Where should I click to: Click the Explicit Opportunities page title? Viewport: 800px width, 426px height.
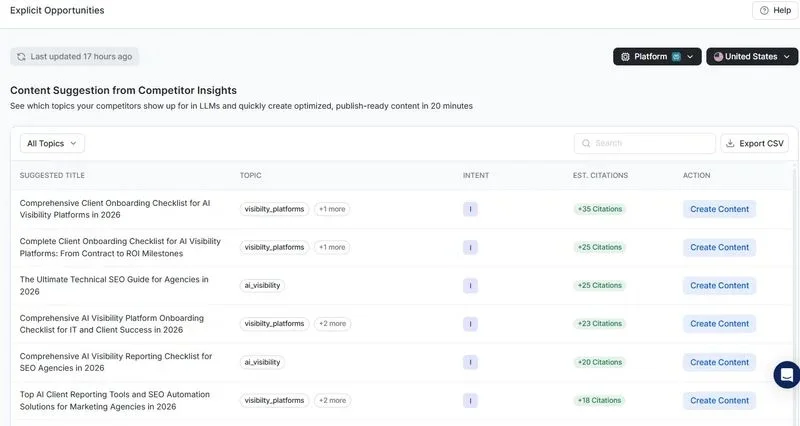(x=57, y=10)
